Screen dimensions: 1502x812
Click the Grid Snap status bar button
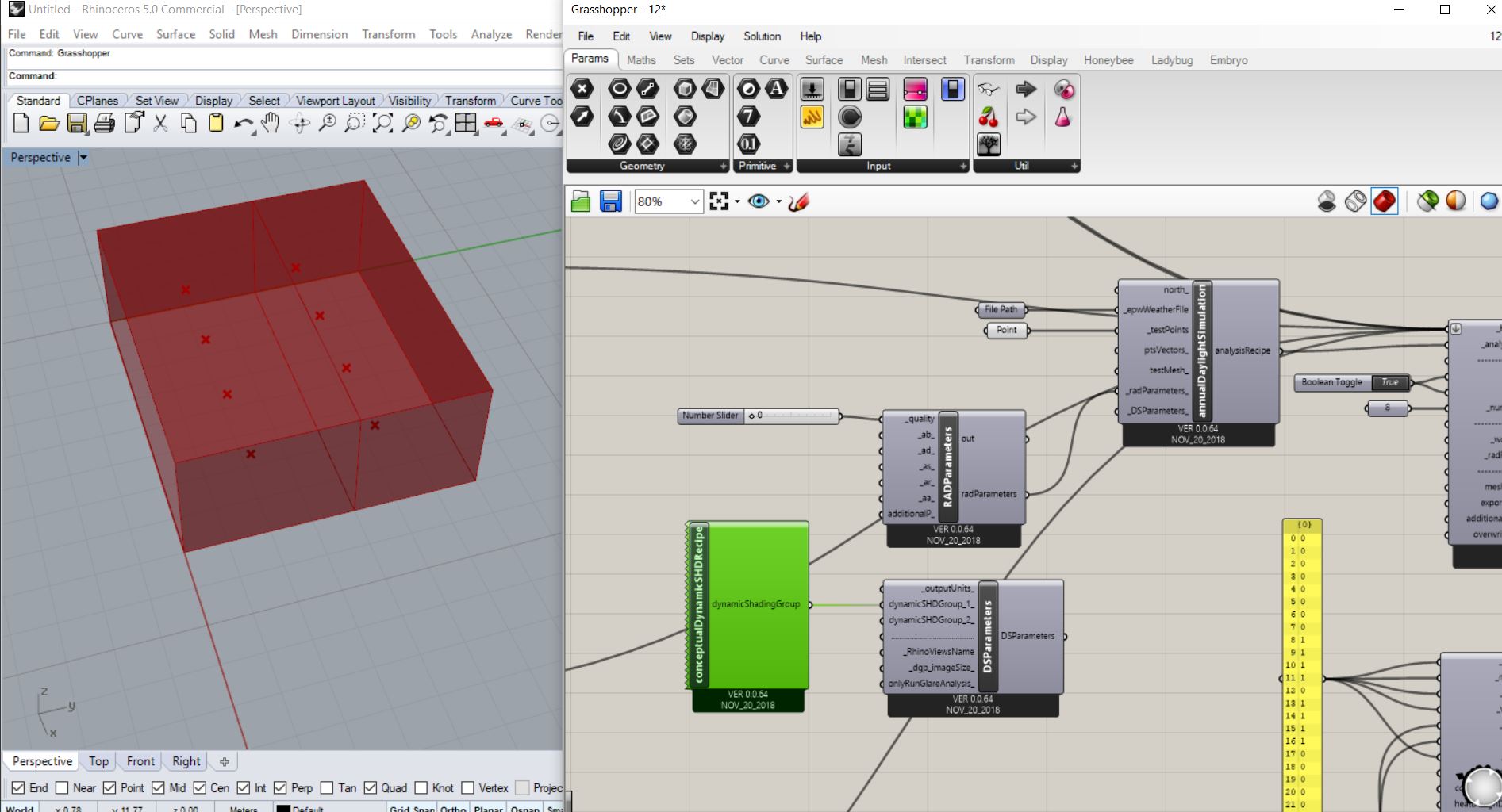[412, 808]
